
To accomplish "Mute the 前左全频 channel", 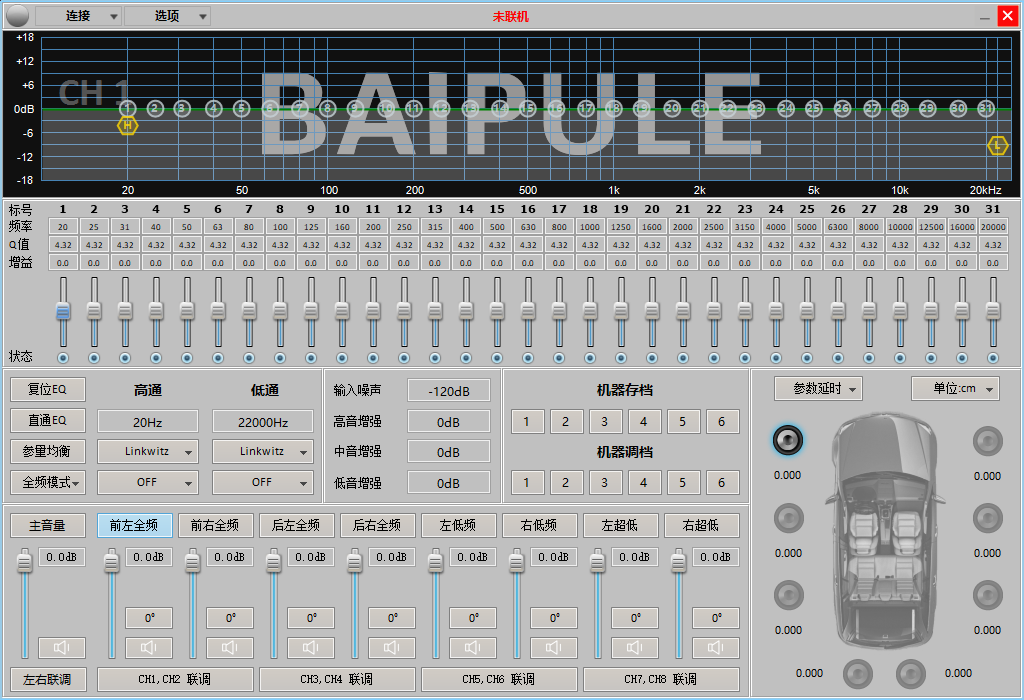I will tap(149, 647).
